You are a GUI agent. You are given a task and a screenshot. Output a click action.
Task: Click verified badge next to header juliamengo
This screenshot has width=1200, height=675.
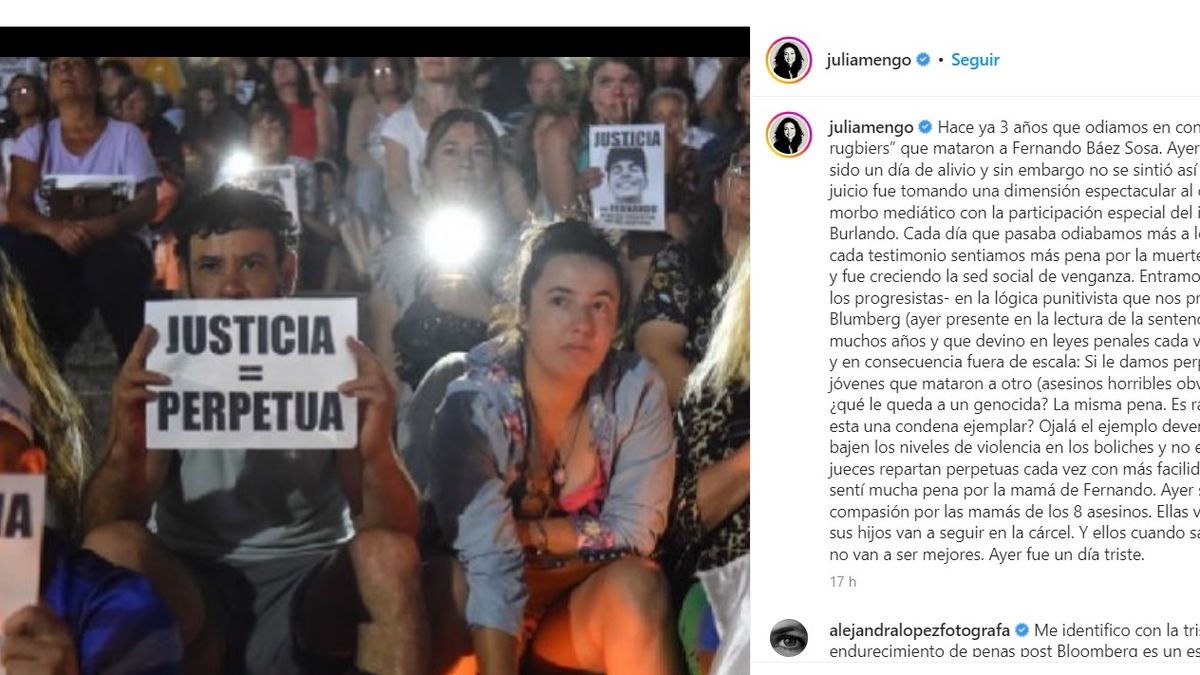pos(923,60)
